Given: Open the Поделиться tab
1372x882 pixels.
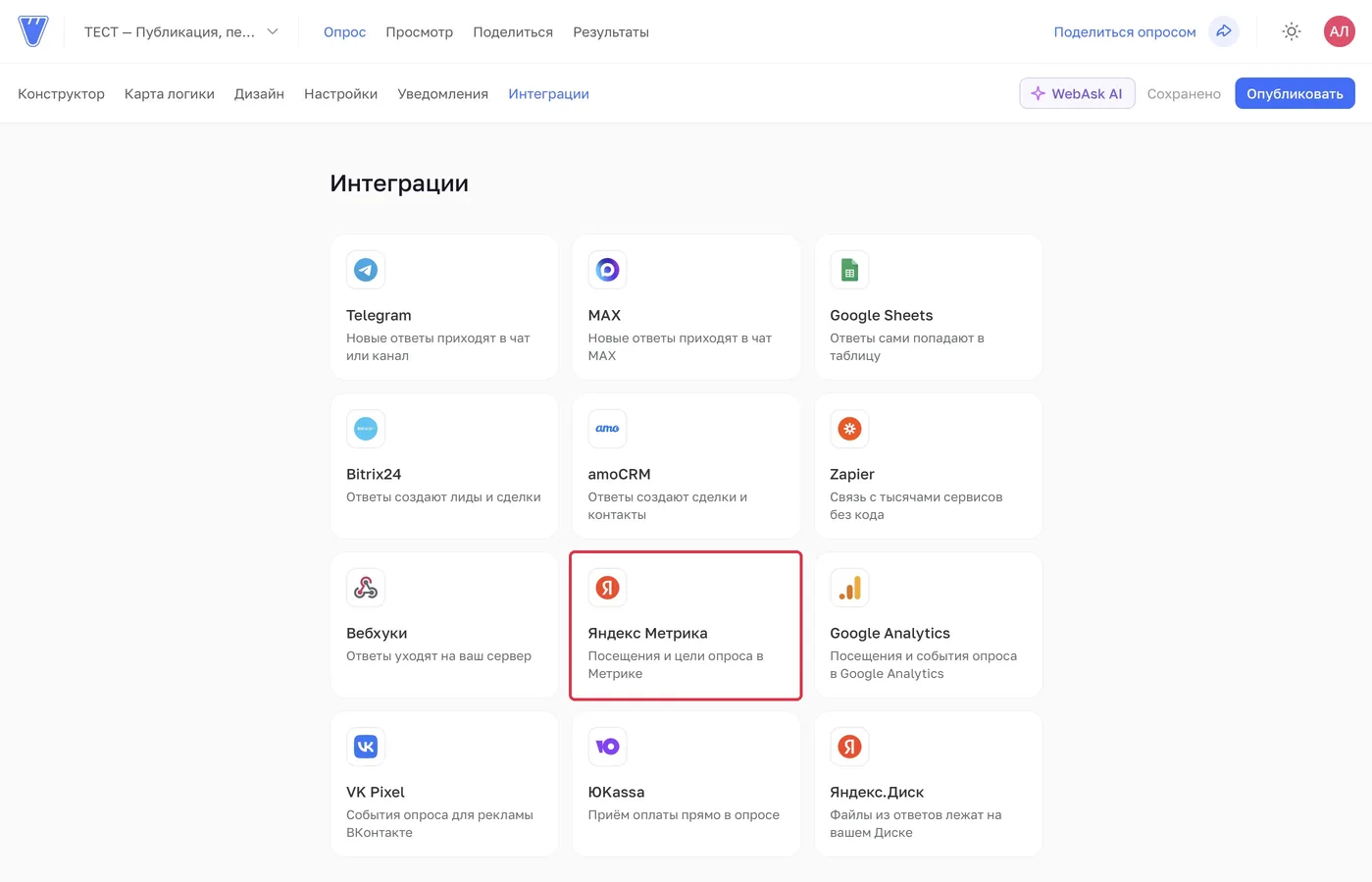Looking at the screenshot, I should coord(513,32).
